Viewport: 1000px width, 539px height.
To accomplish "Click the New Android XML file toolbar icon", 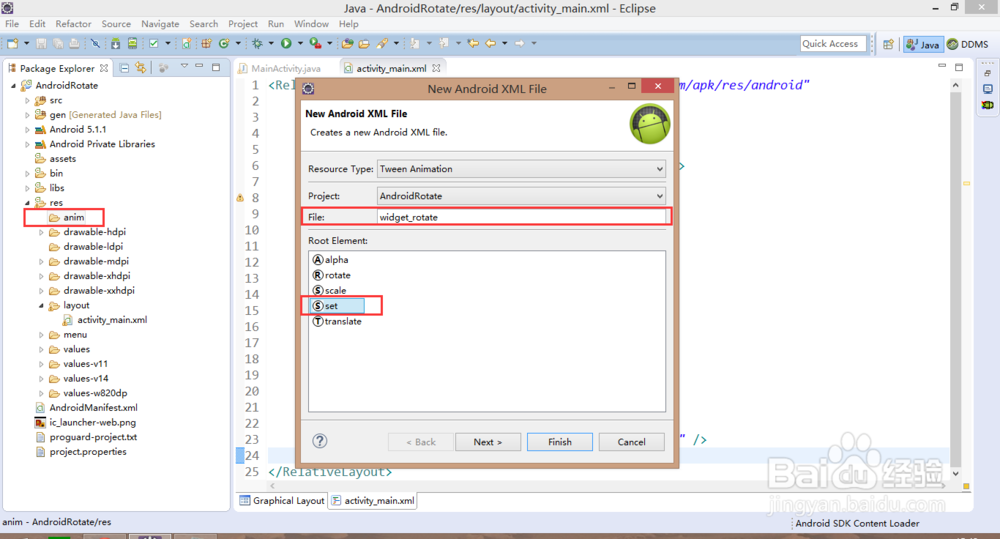I will 186,43.
